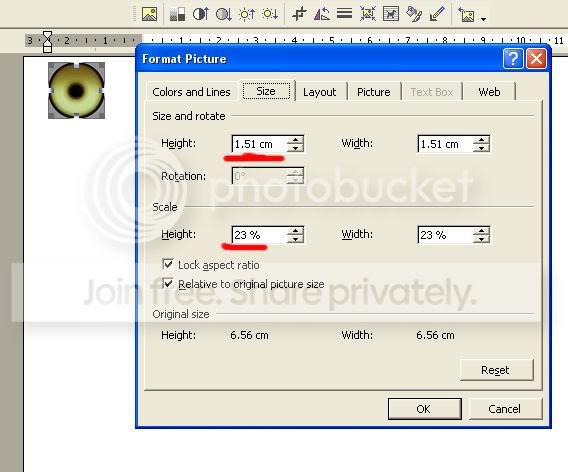Click the Less Contrast icon
This screenshot has height=472, width=568.
[x=224, y=14]
